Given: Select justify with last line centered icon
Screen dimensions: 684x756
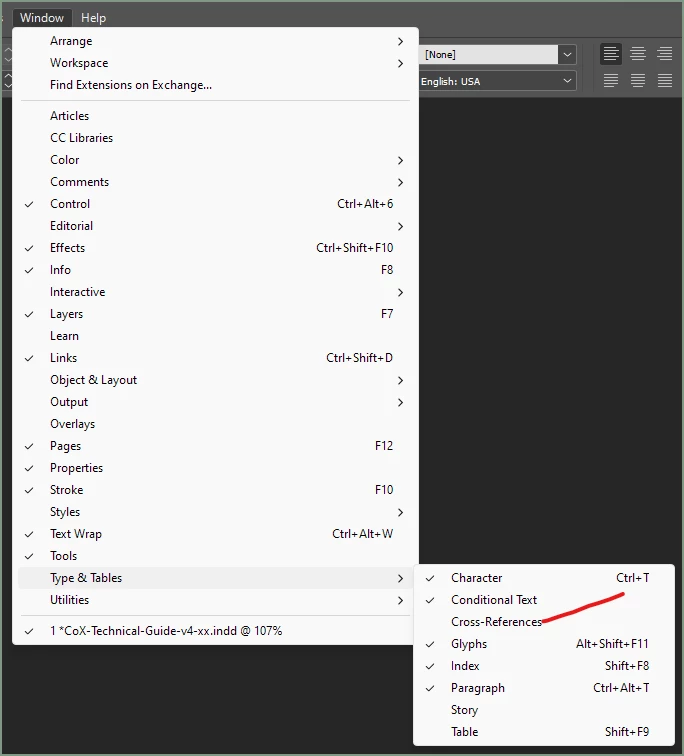Looking at the screenshot, I should pos(638,81).
